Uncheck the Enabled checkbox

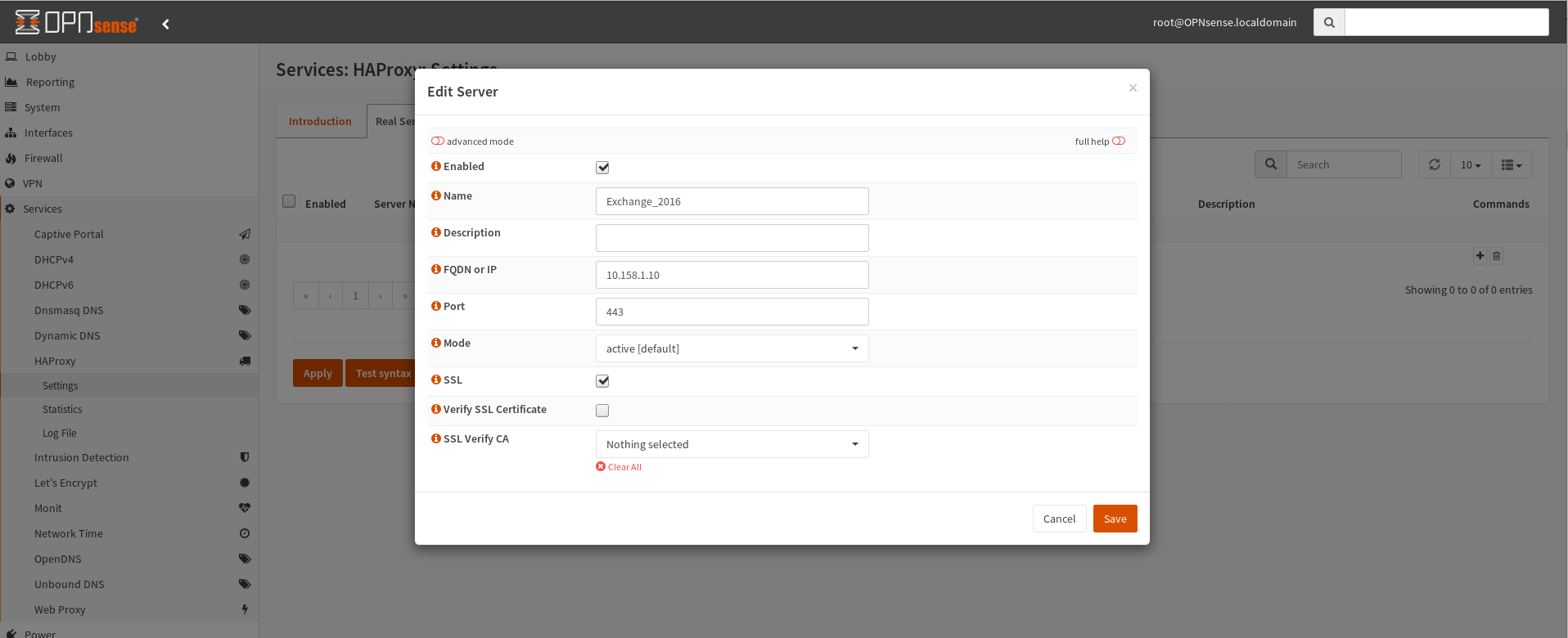[602, 168]
